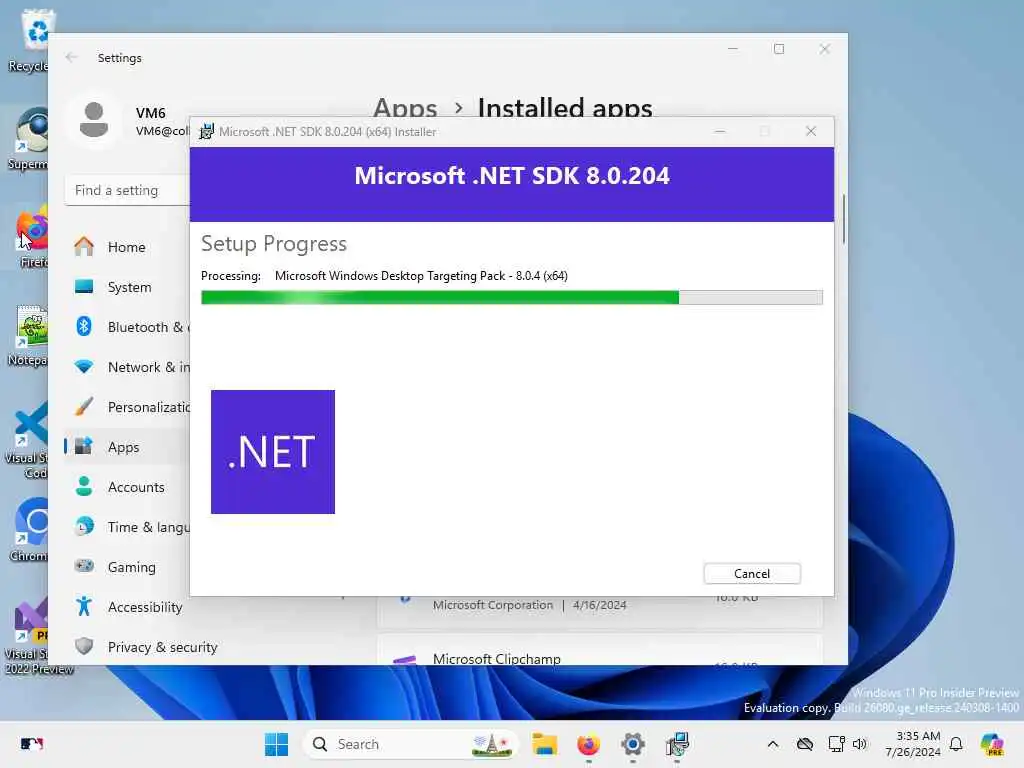Click the Settings gear taskbar icon
Viewport: 1024px width, 768px height.
[x=633, y=744]
